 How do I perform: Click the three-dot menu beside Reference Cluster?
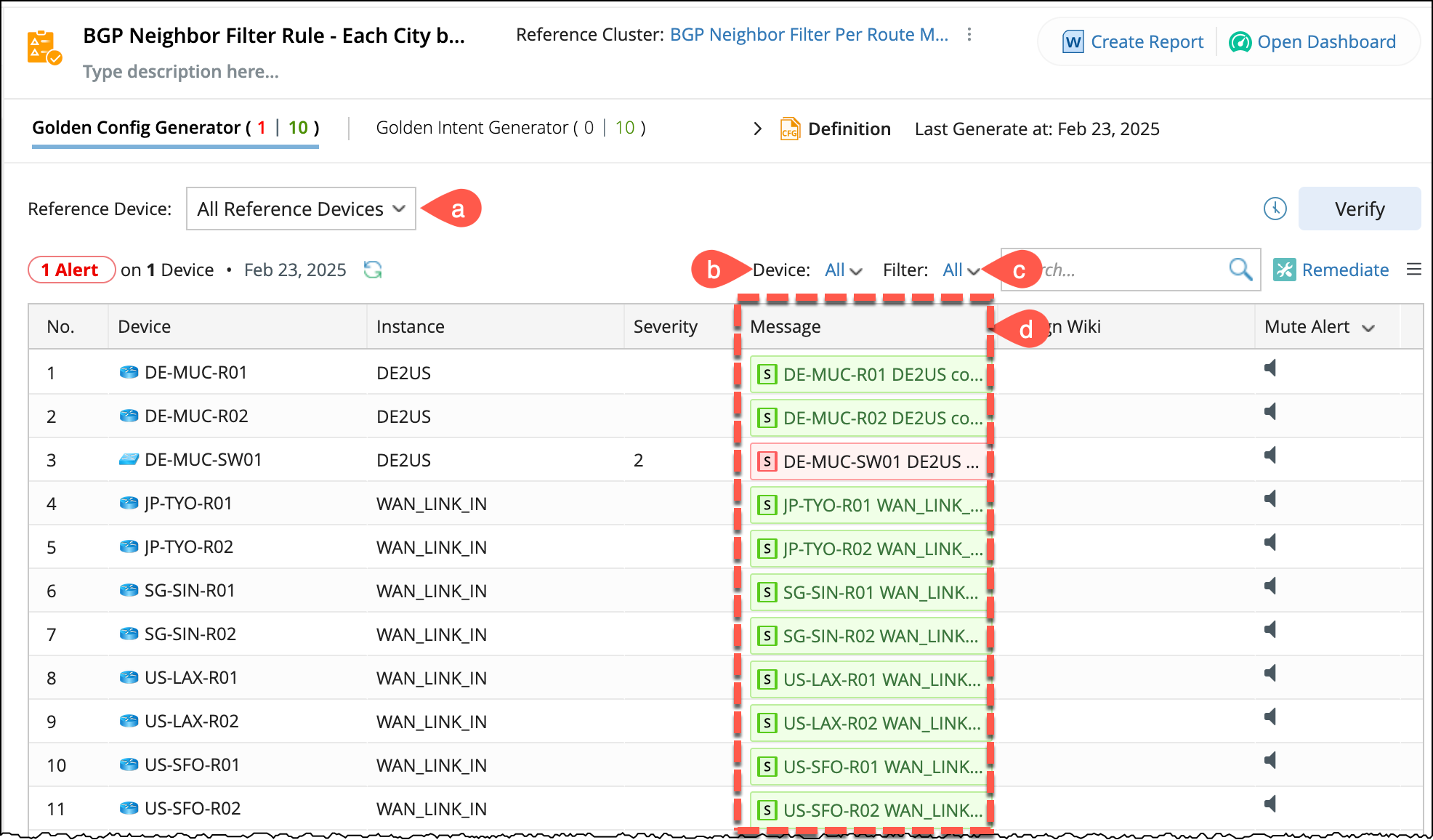coord(969,35)
